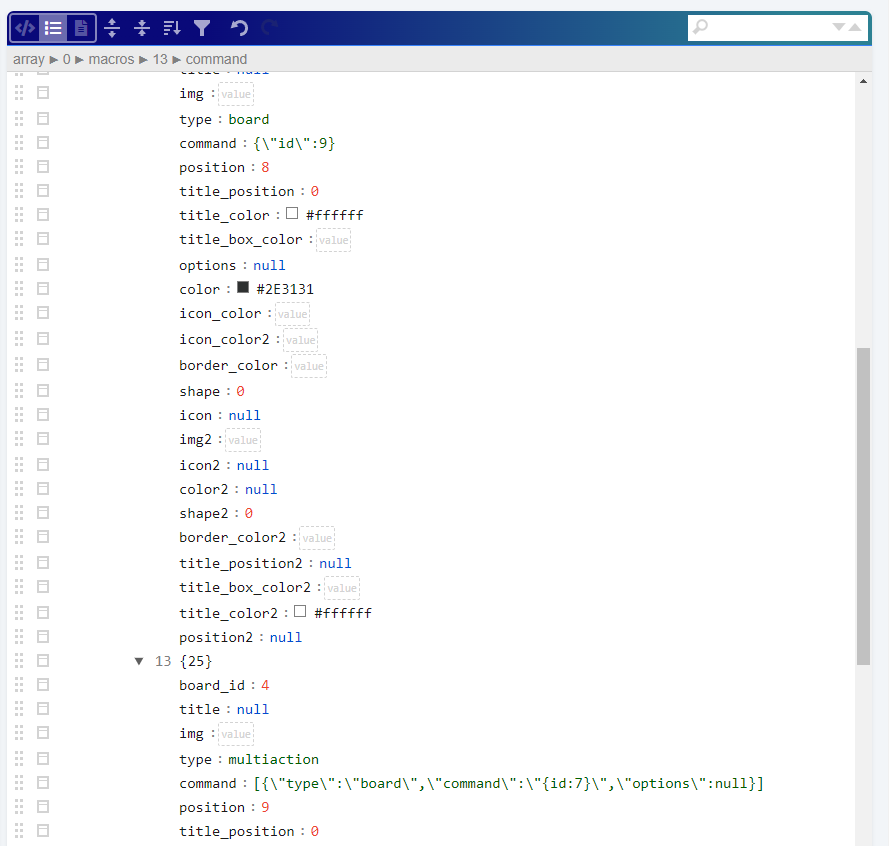Collapse all JSON nodes

tap(141, 28)
